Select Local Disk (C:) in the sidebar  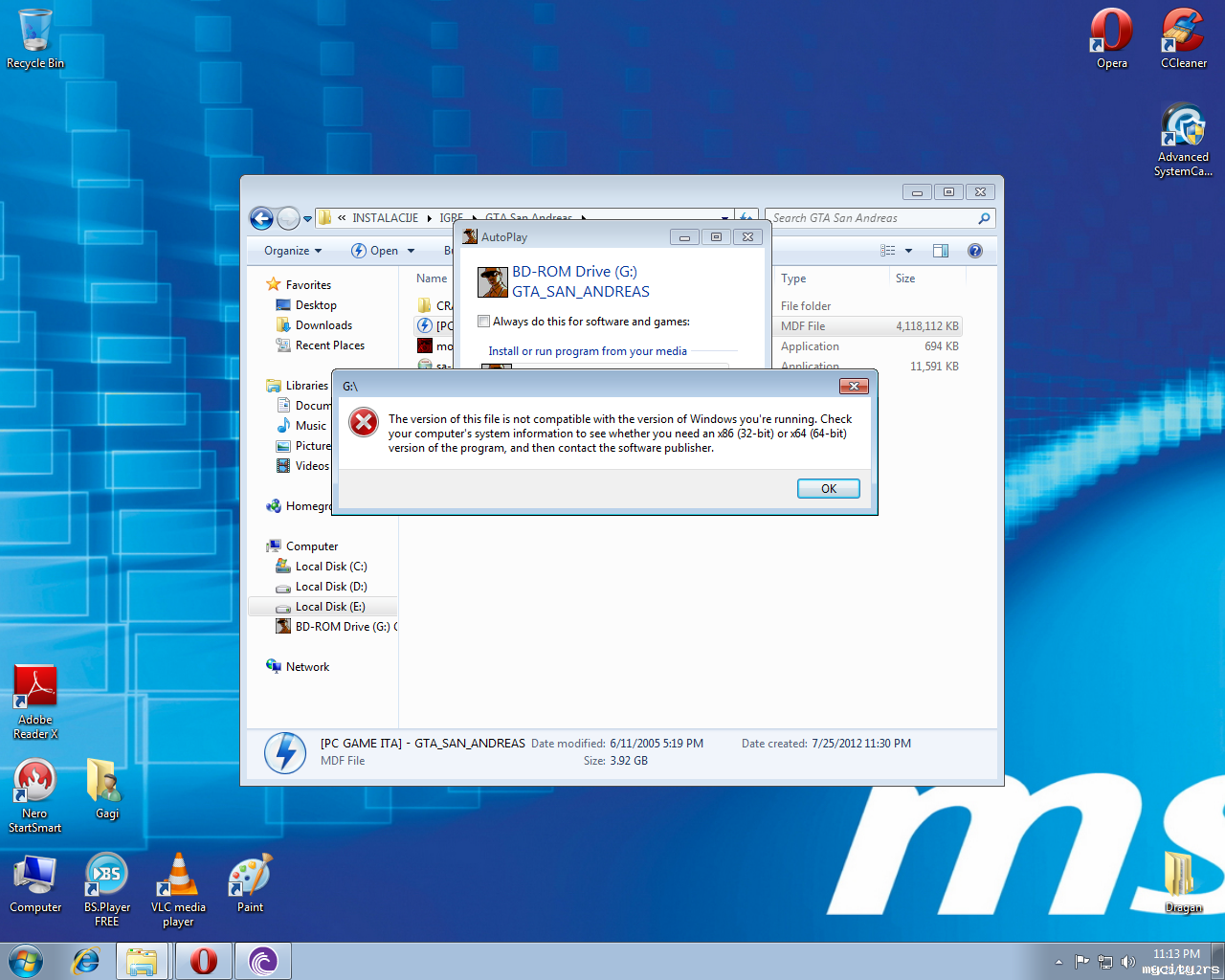pos(331,567)
